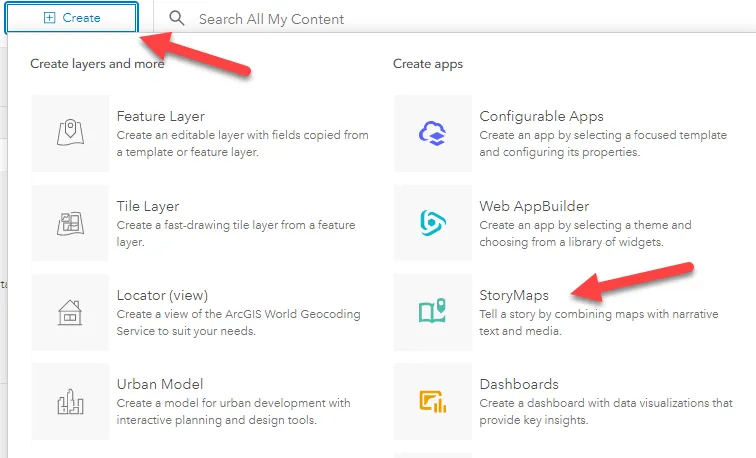
Task: Select the Tile Layer icon
Action: pos(70,223)
